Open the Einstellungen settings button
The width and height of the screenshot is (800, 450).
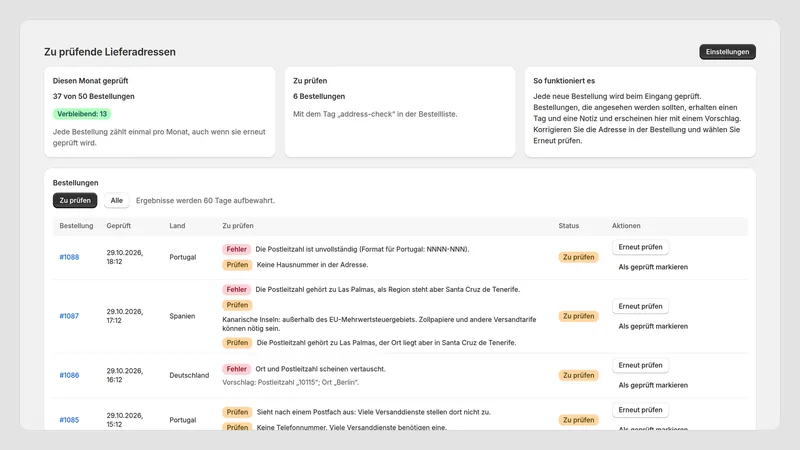coord(727,52)
